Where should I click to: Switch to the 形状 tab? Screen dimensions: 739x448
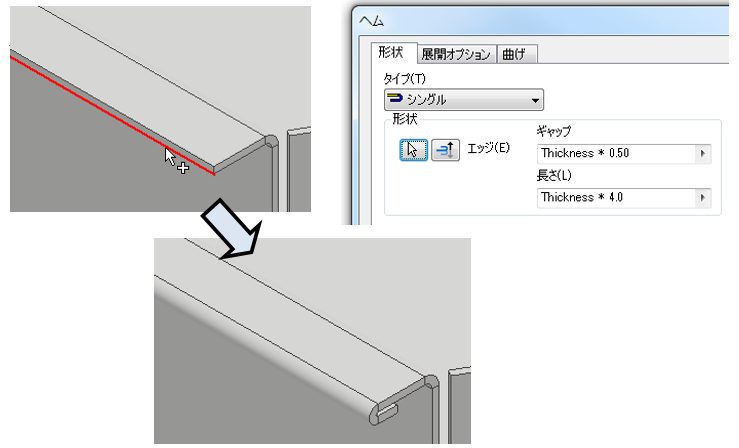(x=391, y=52)
